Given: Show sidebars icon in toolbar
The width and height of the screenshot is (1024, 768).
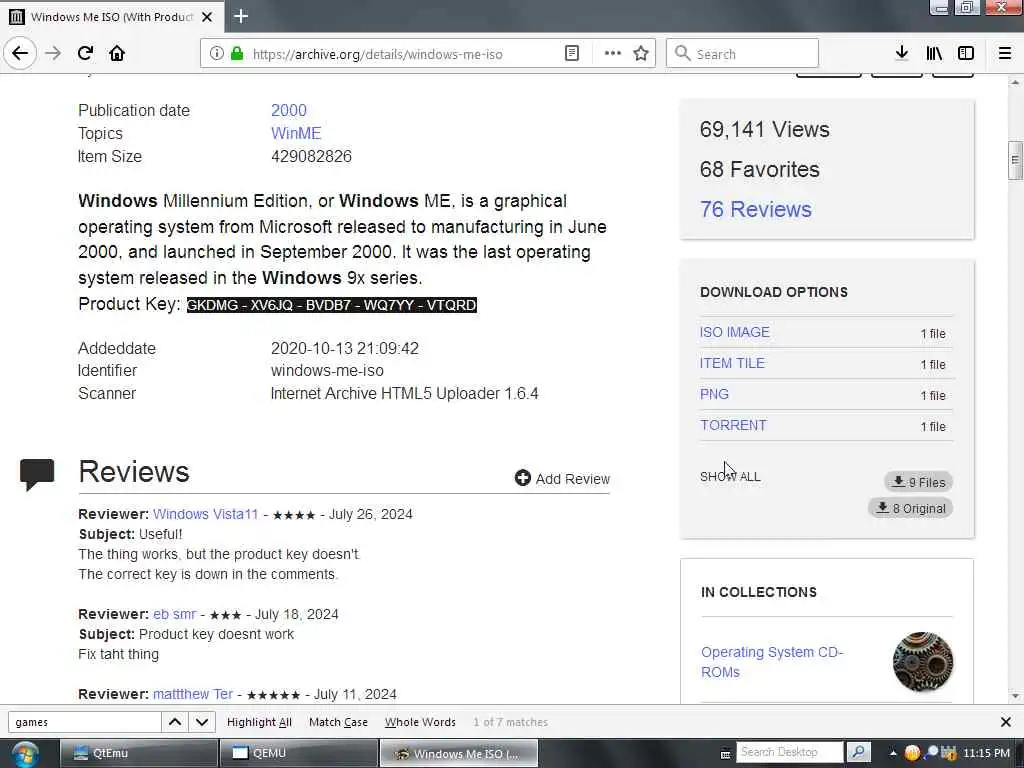Looking at the screenshot, I should [966, 54].
